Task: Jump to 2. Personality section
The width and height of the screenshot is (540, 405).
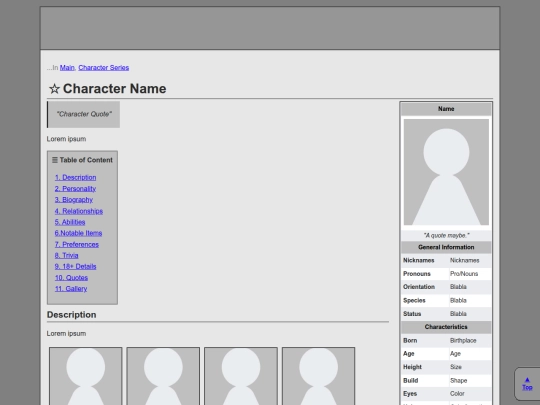Action: coord(75,189)
